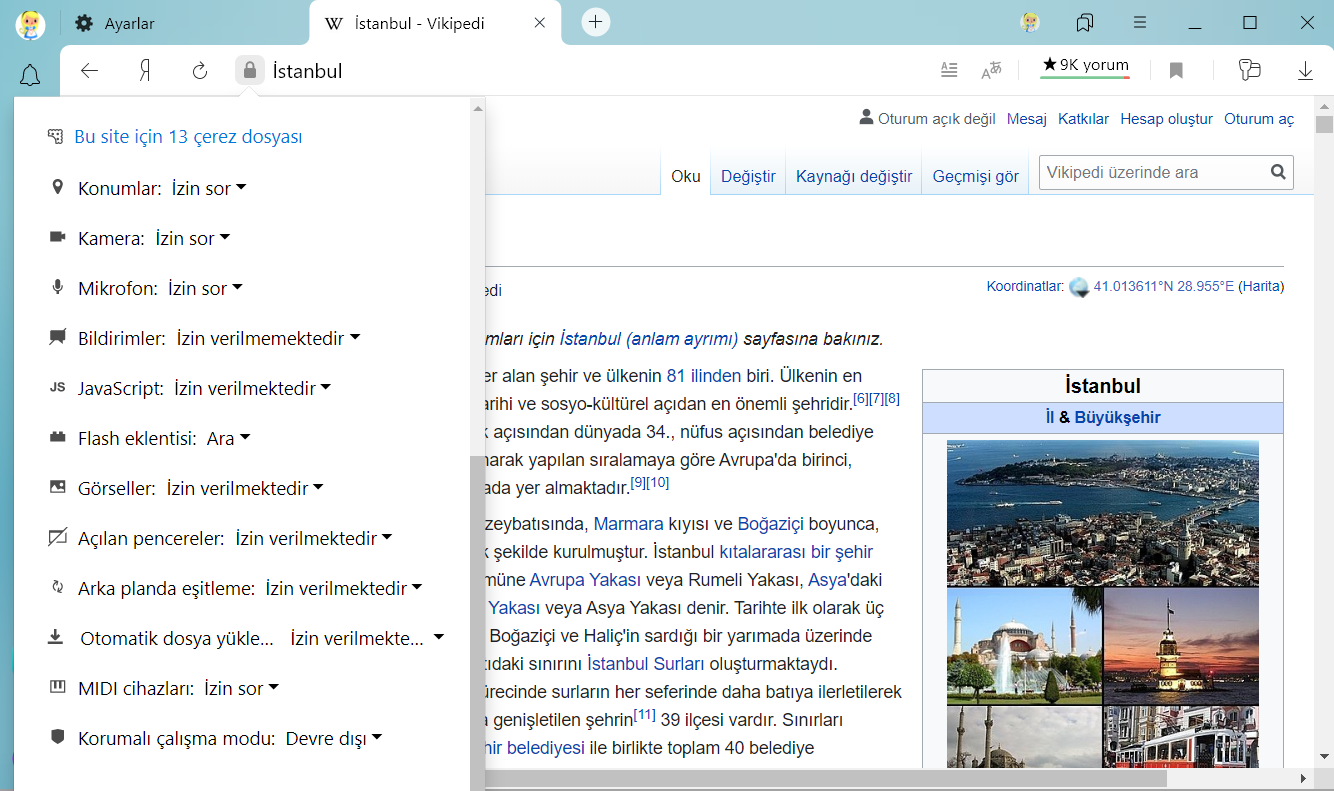Image resolution: width=1334 pixels, height=791 pixels.
Task: Click the Hesap oluştur link
Action: pos(1166,119)
